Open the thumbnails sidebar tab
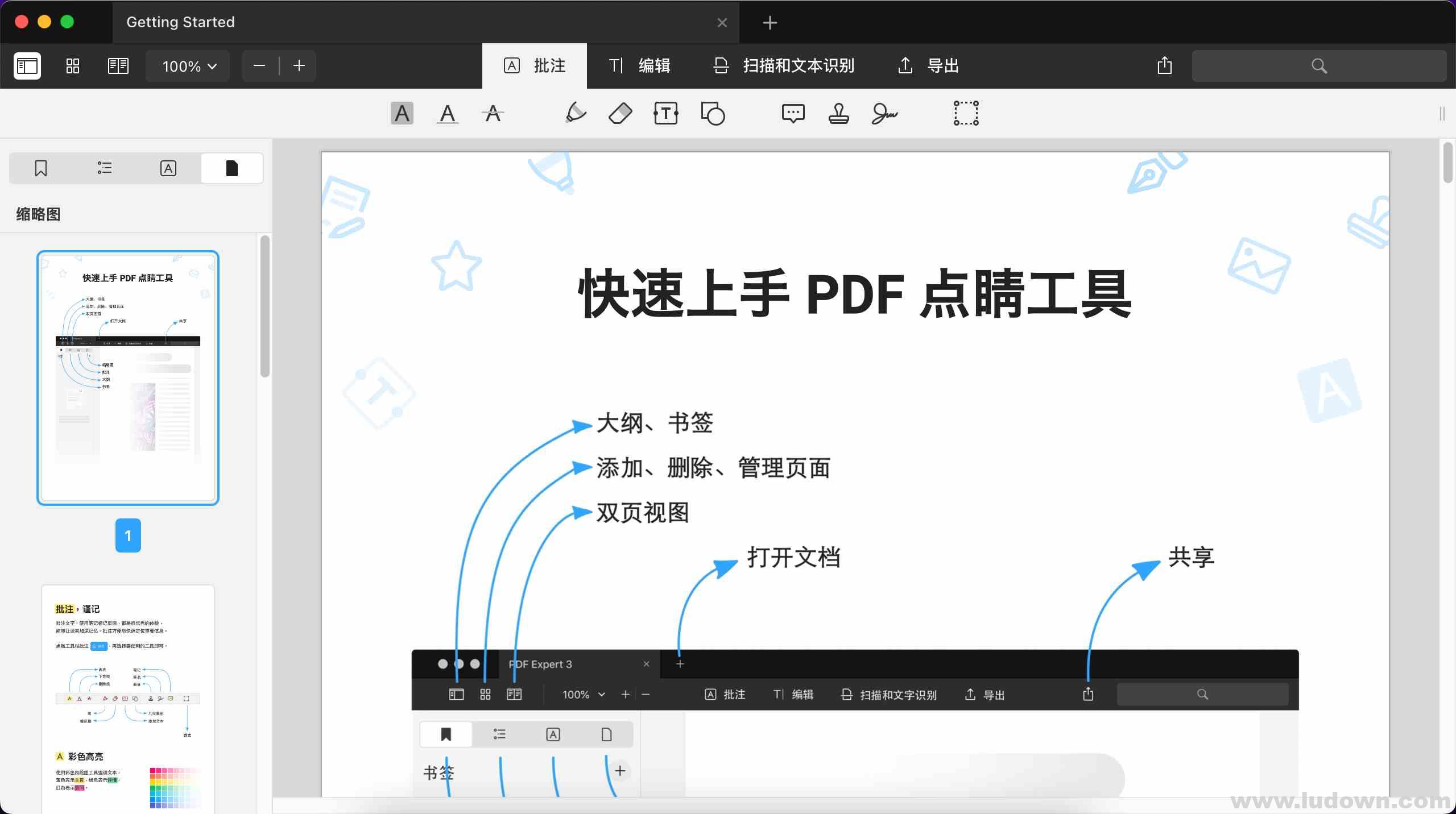This screenshot has height=814, width=1456. (x=232, y=168)
